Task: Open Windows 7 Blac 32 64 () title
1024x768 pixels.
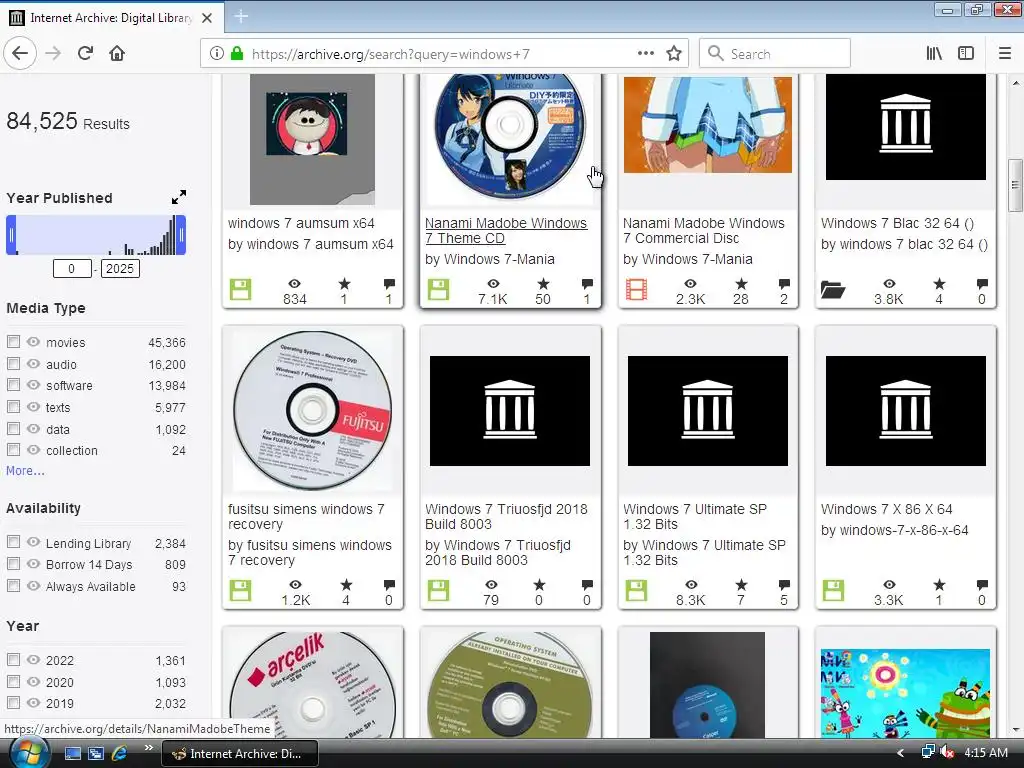Action: [x=897, y=223]
